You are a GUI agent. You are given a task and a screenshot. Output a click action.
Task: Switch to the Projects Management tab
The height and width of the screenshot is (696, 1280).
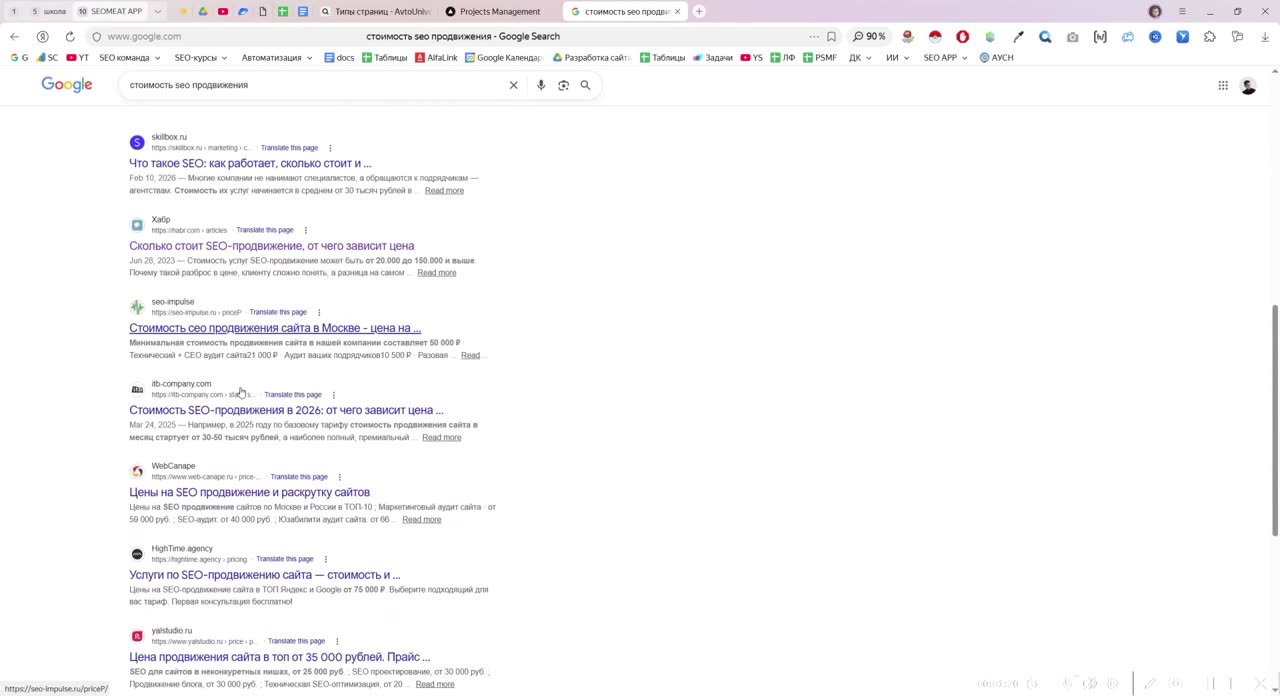[x=499, y=12]
